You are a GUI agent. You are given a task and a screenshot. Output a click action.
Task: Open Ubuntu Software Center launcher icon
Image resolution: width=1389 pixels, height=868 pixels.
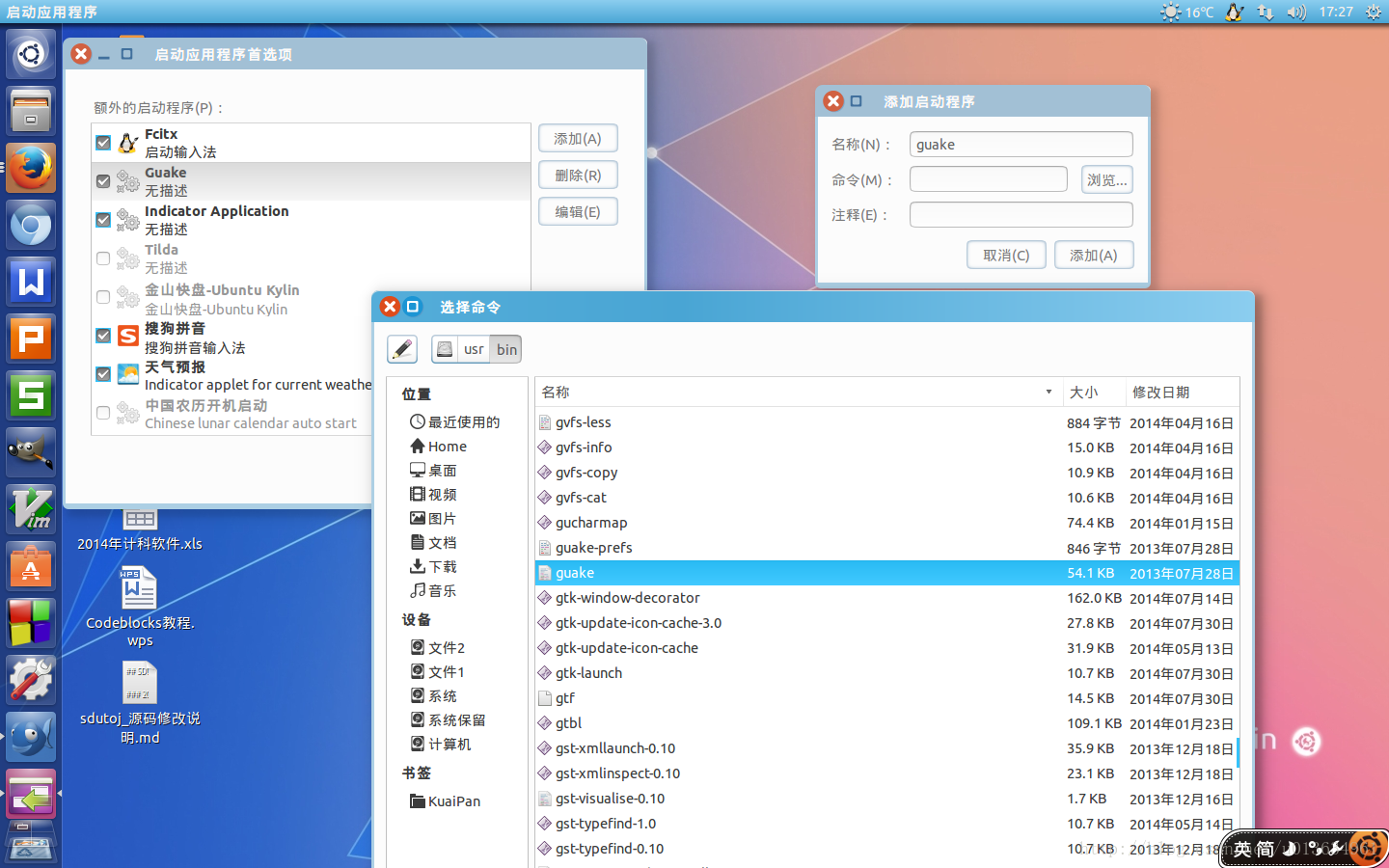pyautogui.click(x=31, y=566)
